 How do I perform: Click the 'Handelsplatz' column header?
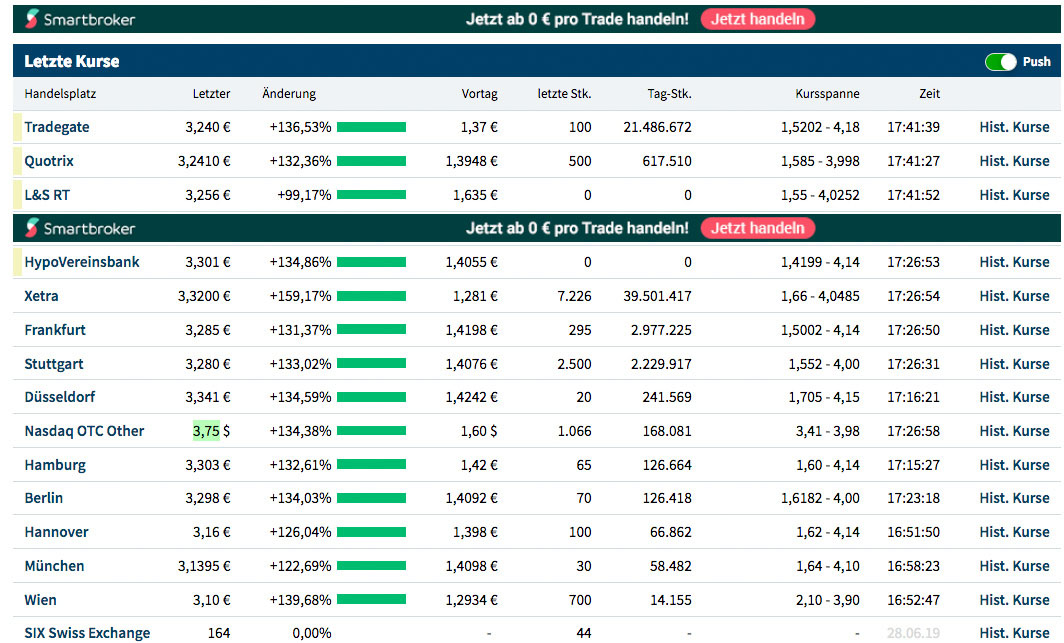60,94
